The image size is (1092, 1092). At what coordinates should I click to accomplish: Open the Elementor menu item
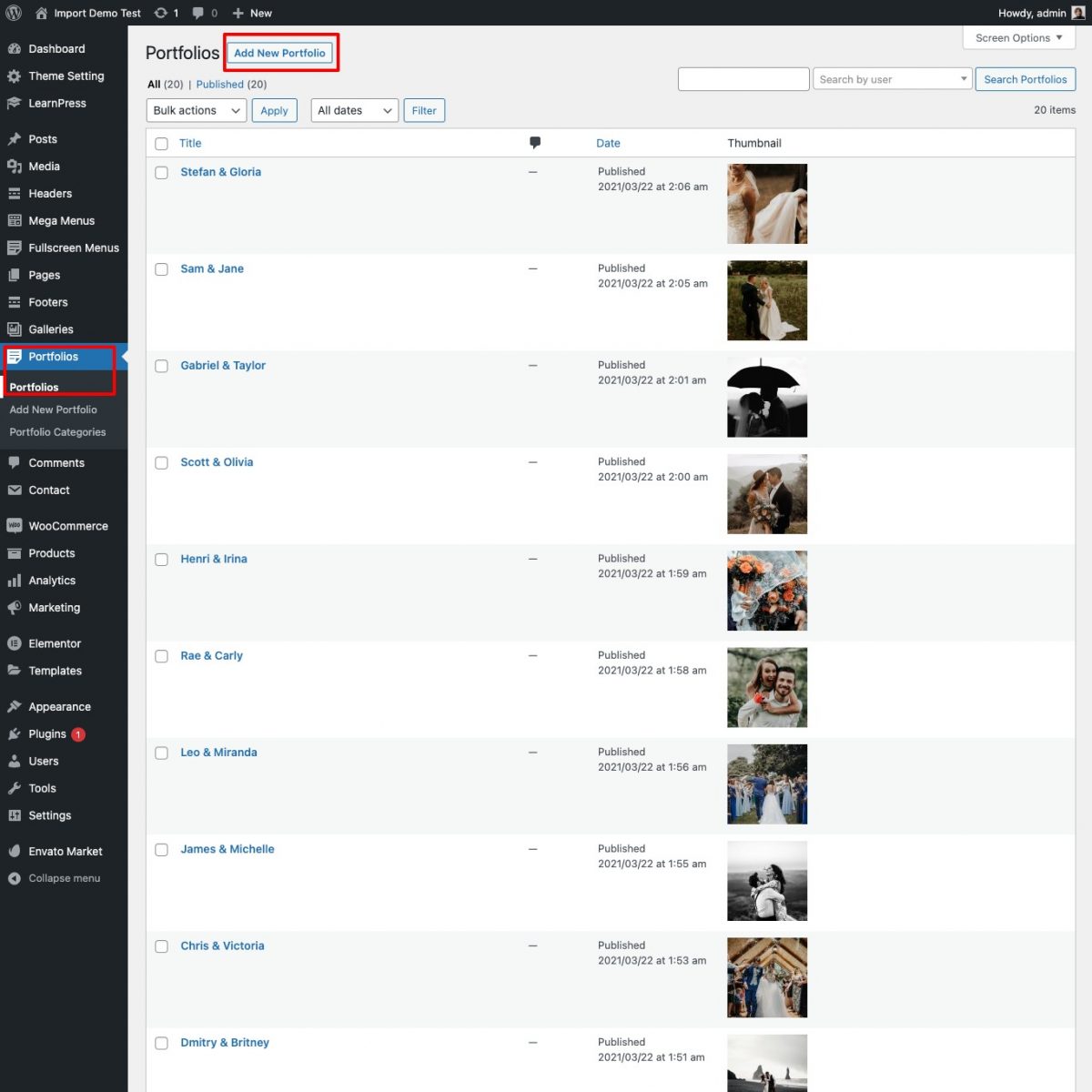click(55, 643)
